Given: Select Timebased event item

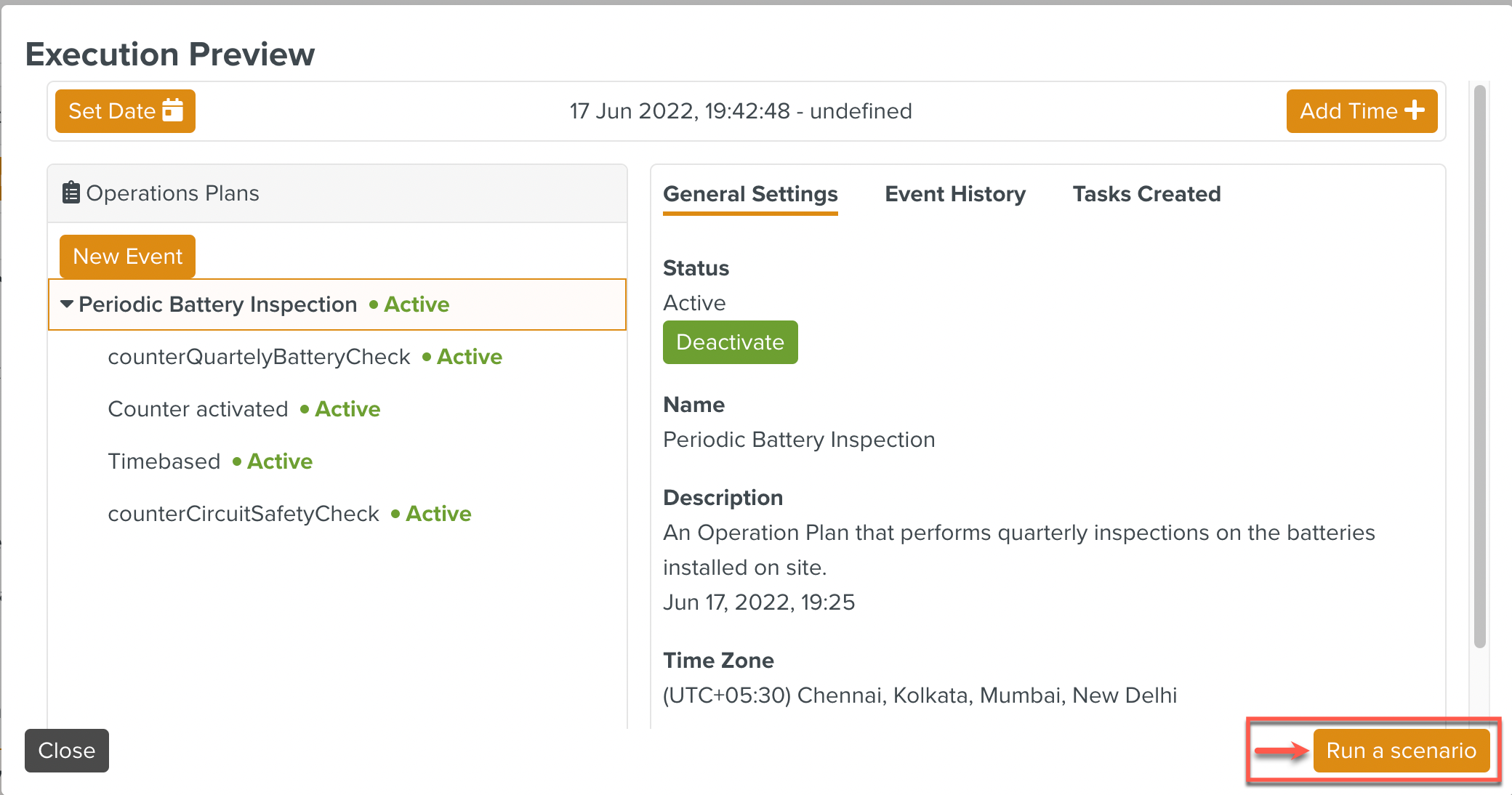Looking at the screenshot, I should pos(164,461).
